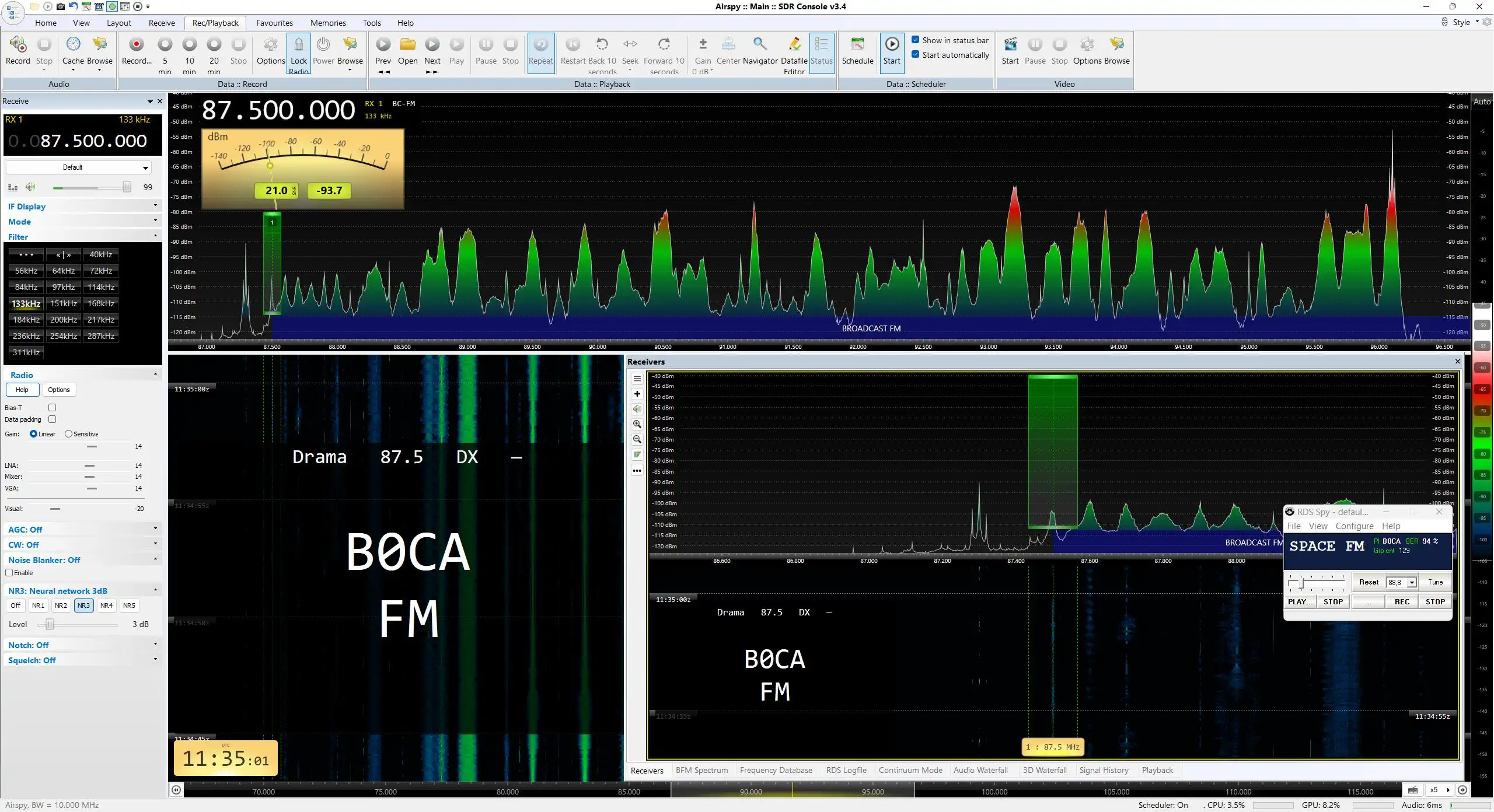
Task: Toggle the Lock Radio icon
Action: 298,44
